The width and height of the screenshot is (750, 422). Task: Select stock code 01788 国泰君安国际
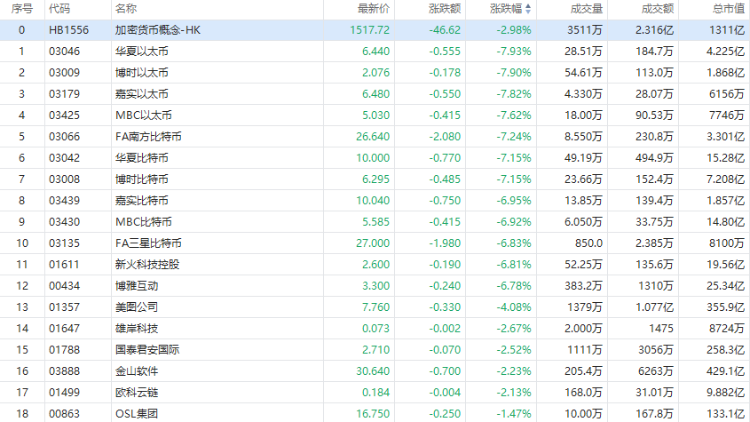pos(64,349)
